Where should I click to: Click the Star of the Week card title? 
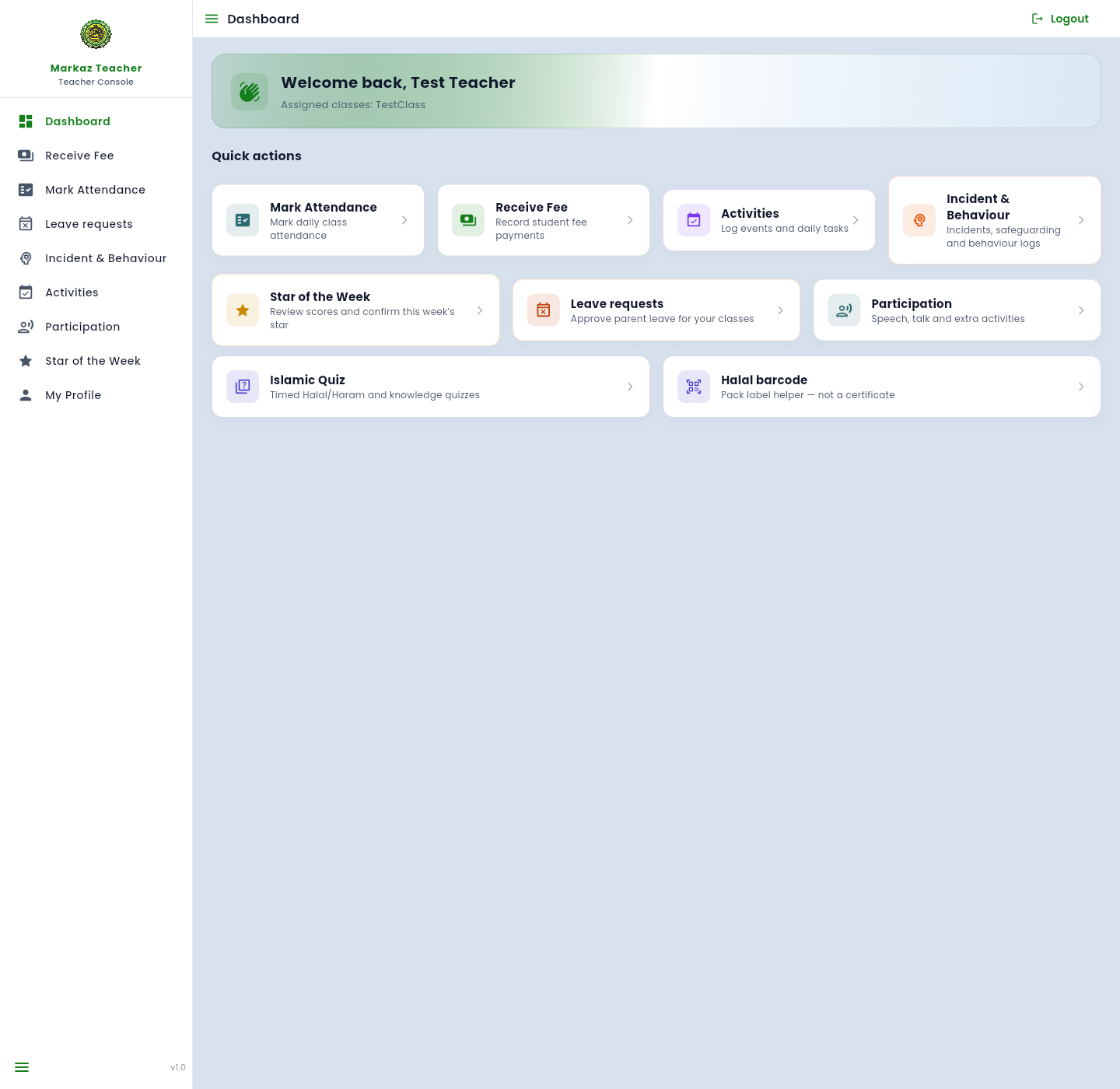[x=320, y=296]
